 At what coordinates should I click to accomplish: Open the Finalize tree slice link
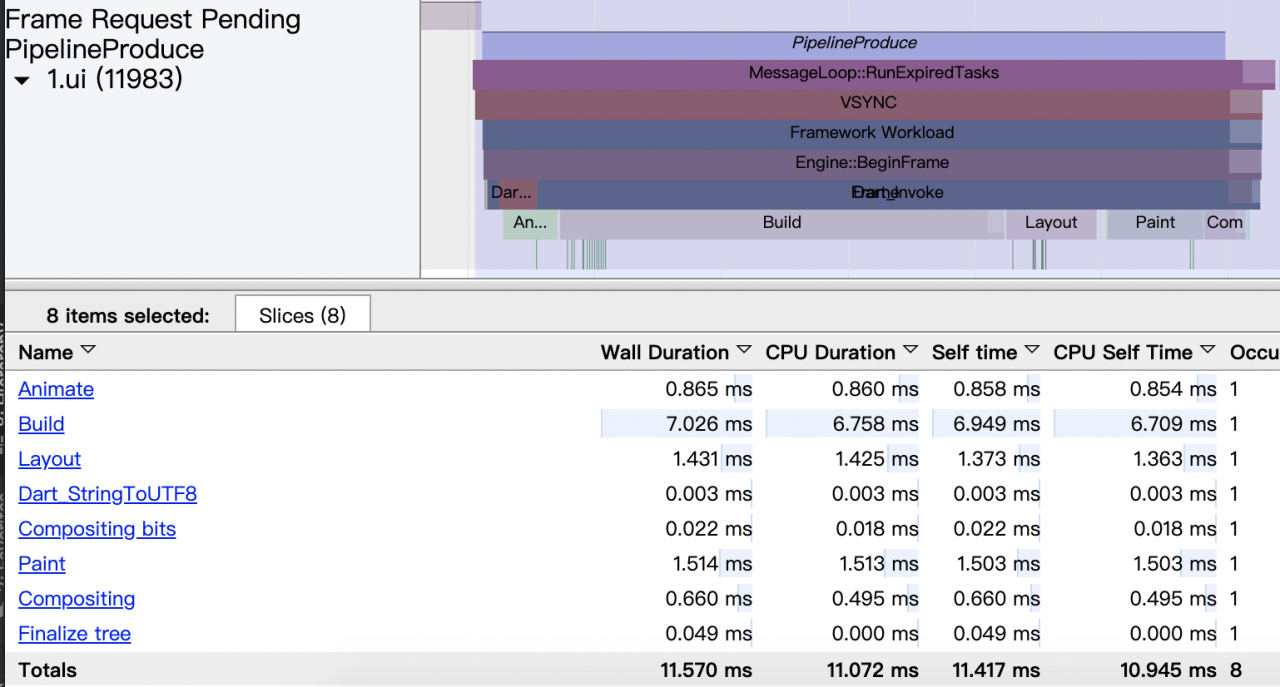coord(74,634)
